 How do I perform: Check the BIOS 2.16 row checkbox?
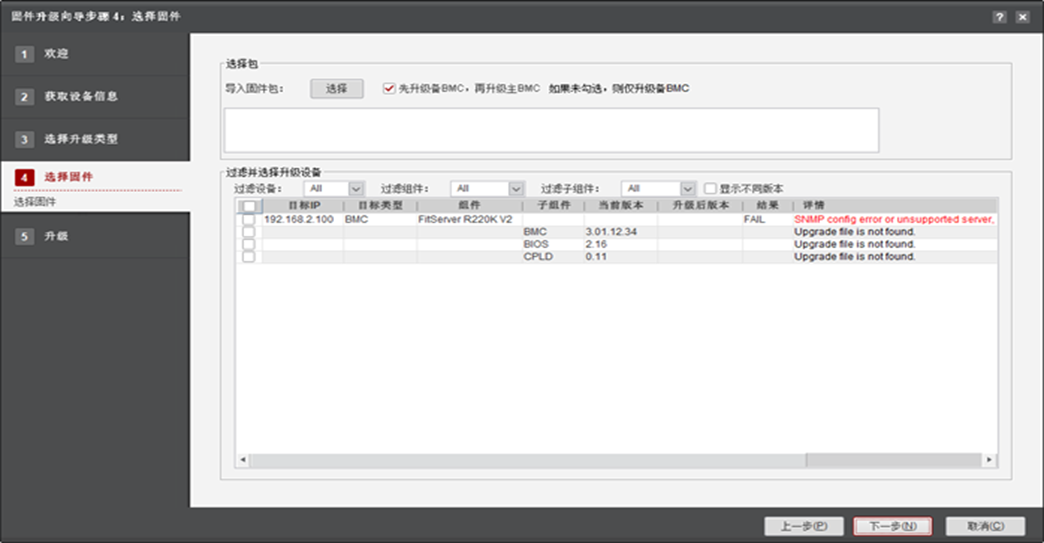pyautogui.click(x=248, y=244)
